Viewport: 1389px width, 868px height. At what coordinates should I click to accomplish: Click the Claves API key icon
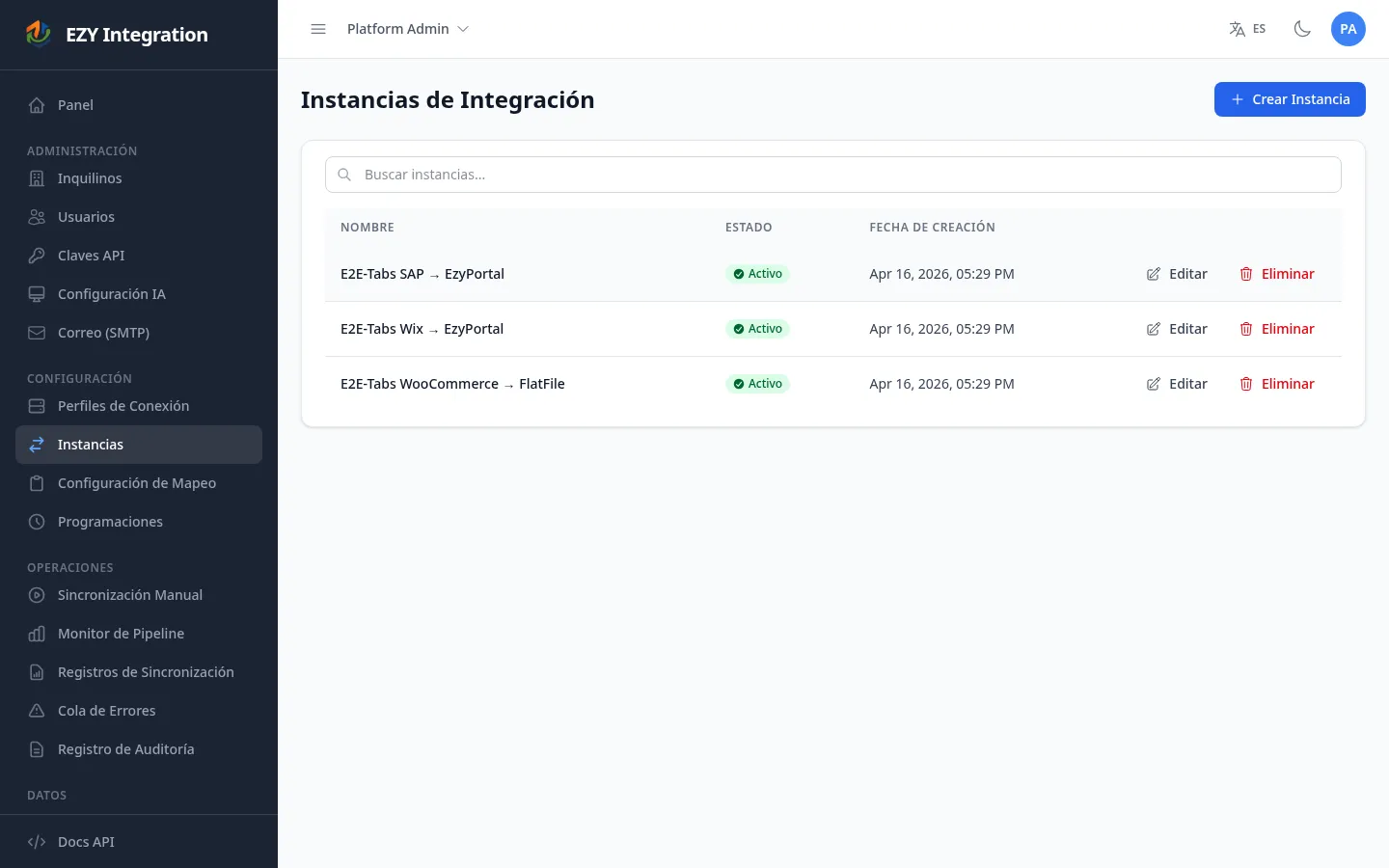click(37, 256)
